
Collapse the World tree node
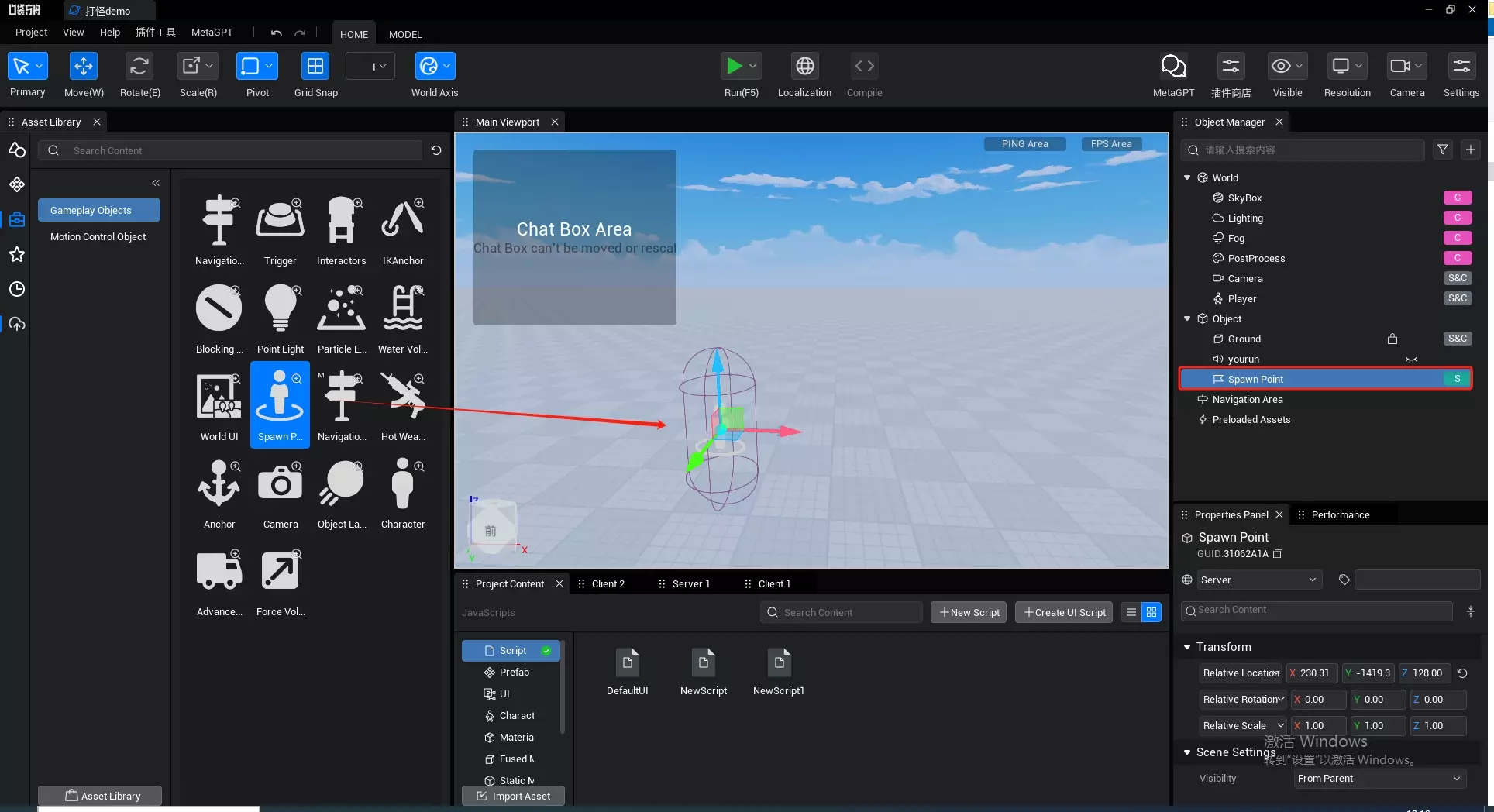point(1187,177)
